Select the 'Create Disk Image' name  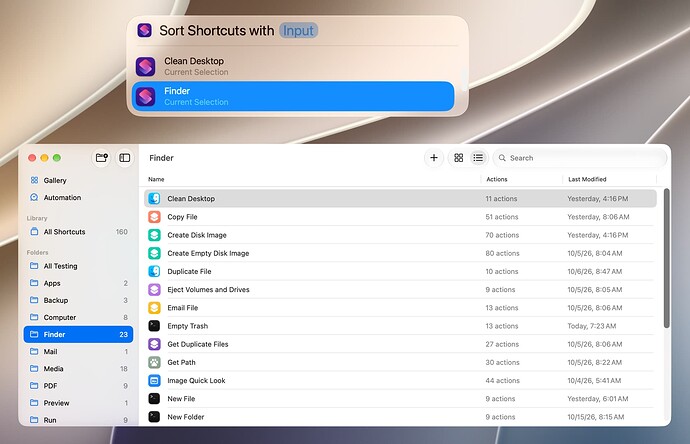coord(197,235)
